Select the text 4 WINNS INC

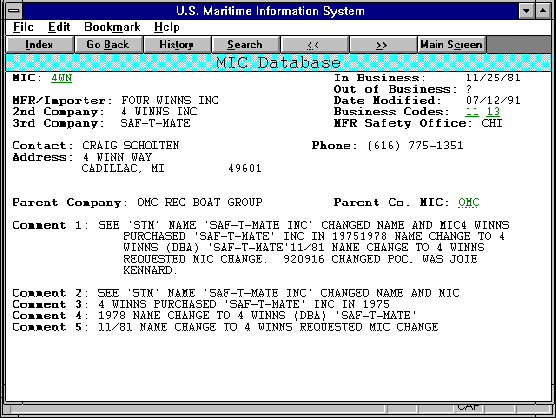click(159, 112)
